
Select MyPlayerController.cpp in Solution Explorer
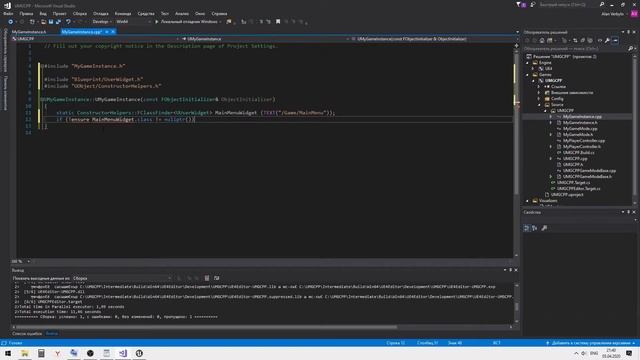tap(584, 140)
